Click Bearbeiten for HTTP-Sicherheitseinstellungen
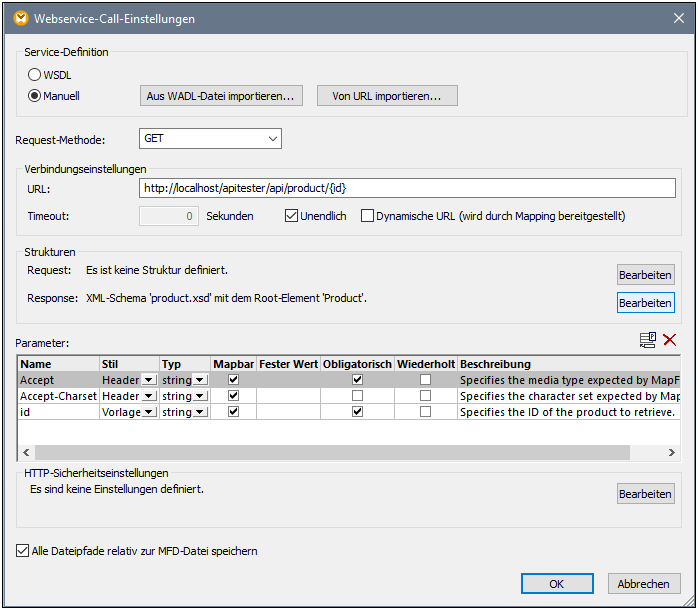 click(x=645, y=494)
